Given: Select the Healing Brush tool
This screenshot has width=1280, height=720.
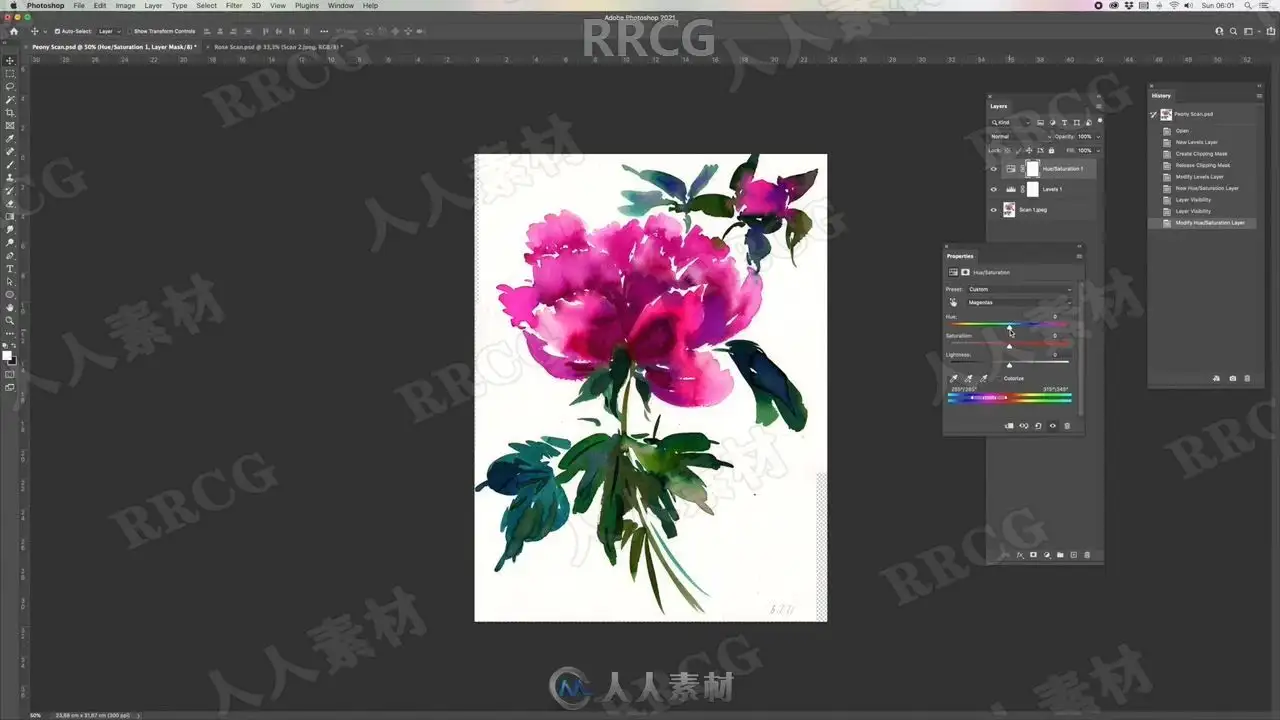Looking at the screenshot, I should click(11, 151).
